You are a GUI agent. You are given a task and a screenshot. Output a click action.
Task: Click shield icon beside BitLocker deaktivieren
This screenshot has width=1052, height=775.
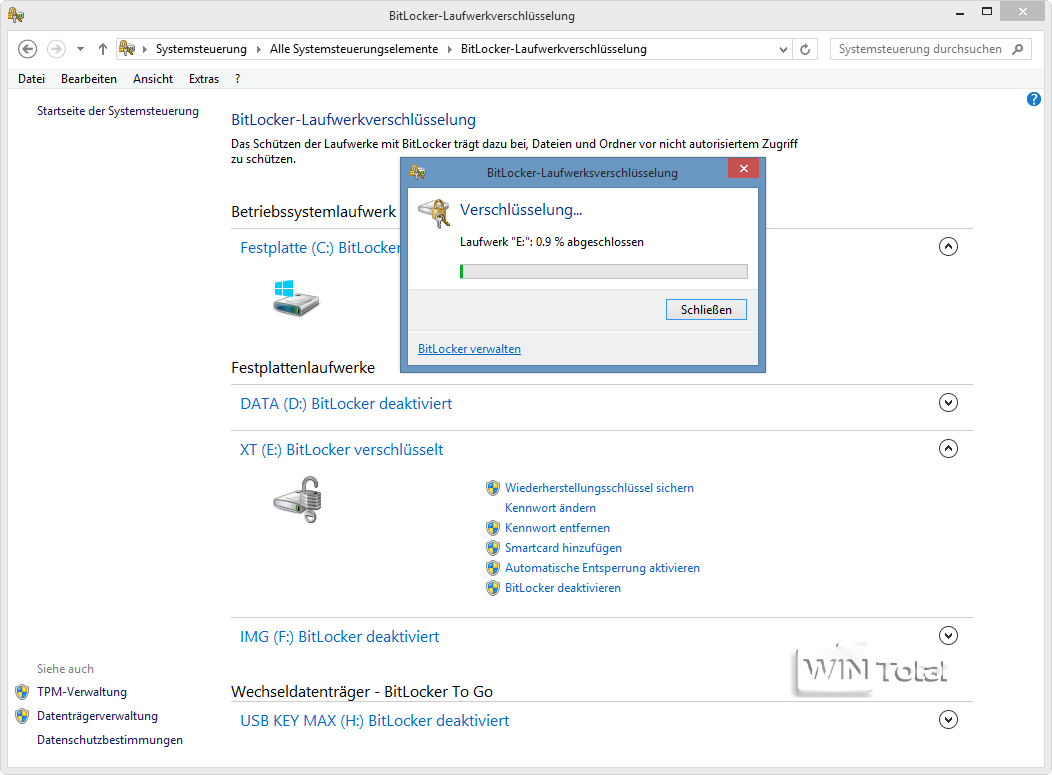(x=493, y=588)
